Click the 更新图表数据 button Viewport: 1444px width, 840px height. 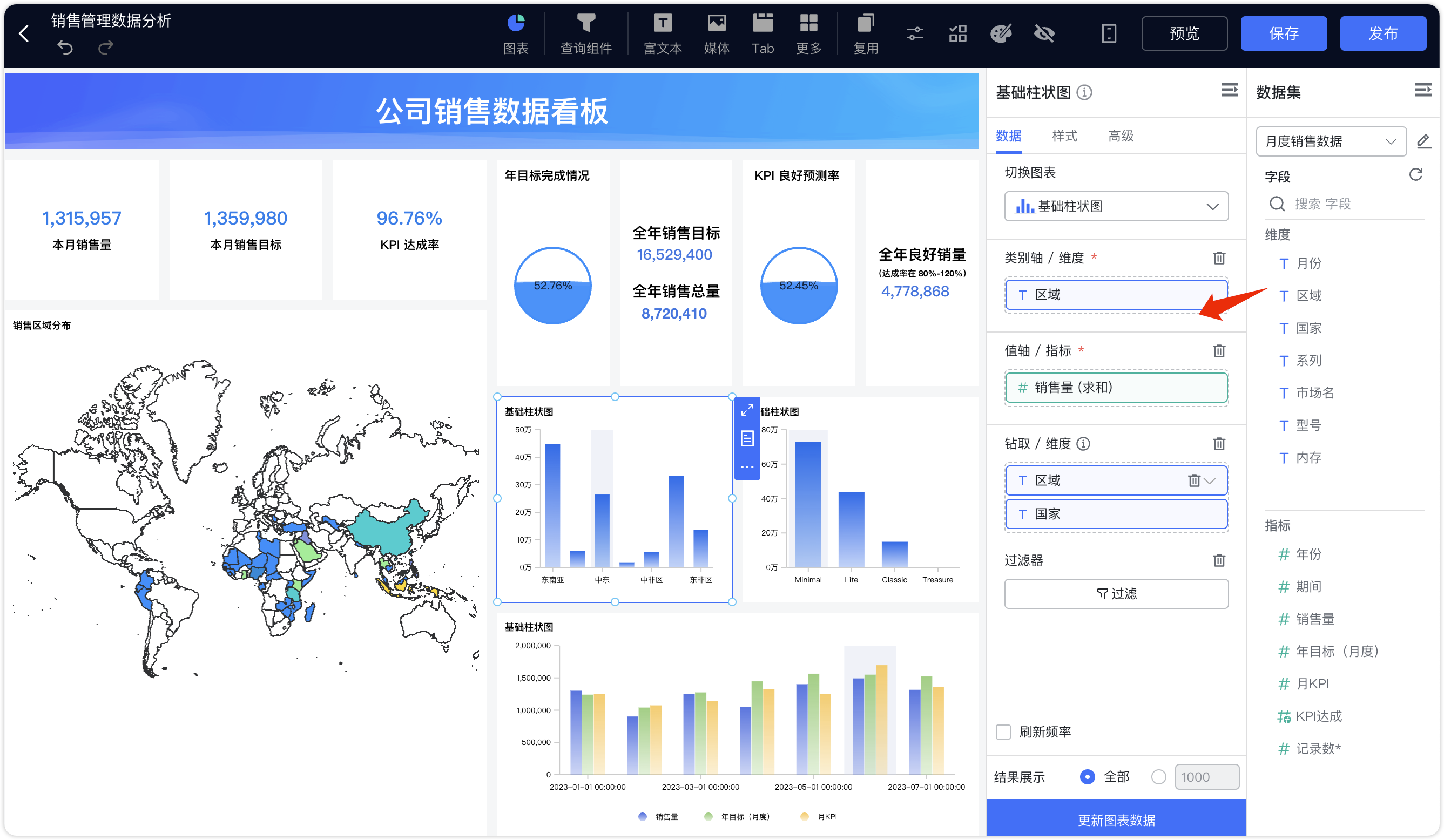pyautogui.click(x=1116, y=819)
